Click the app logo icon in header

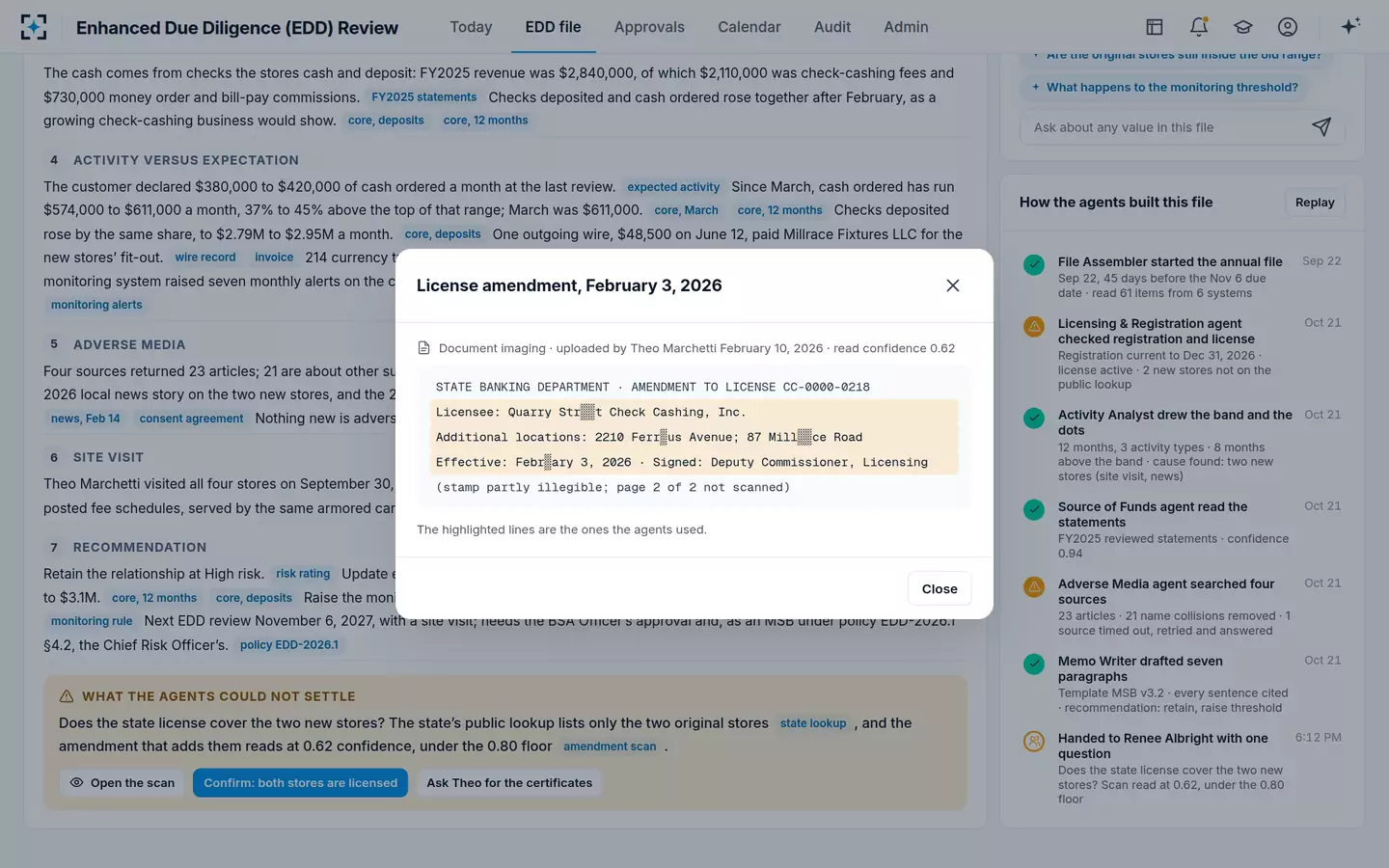(x=34, y=27)
